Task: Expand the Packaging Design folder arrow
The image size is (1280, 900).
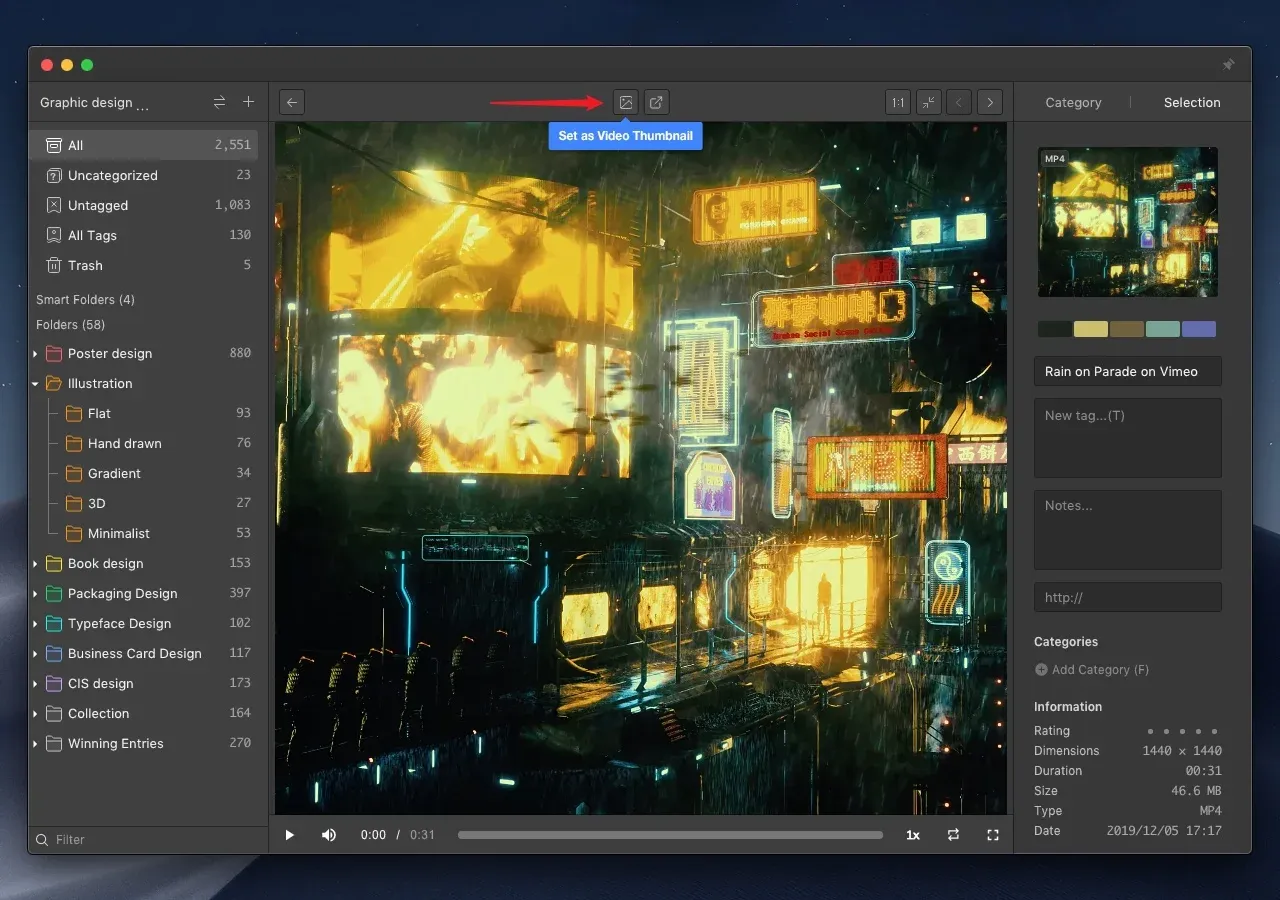Action: click(36, 594)
